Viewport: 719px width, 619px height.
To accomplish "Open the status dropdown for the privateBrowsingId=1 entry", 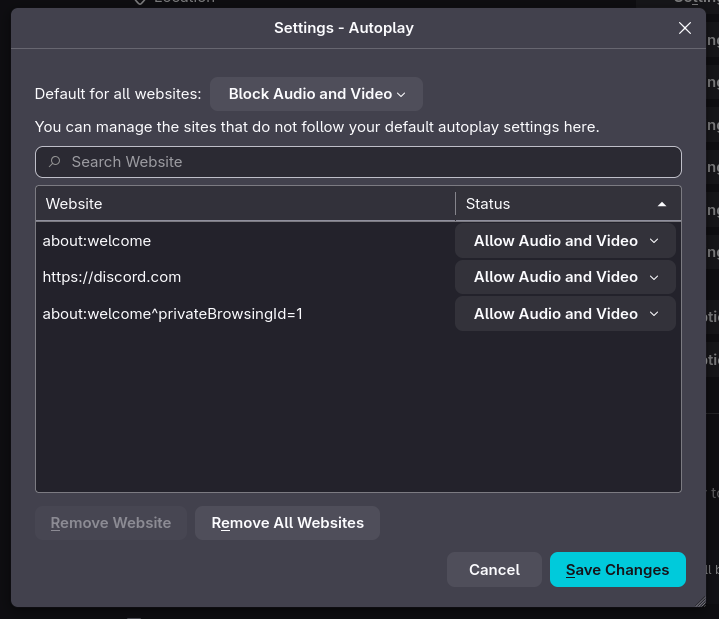I will tap(566, 314).
